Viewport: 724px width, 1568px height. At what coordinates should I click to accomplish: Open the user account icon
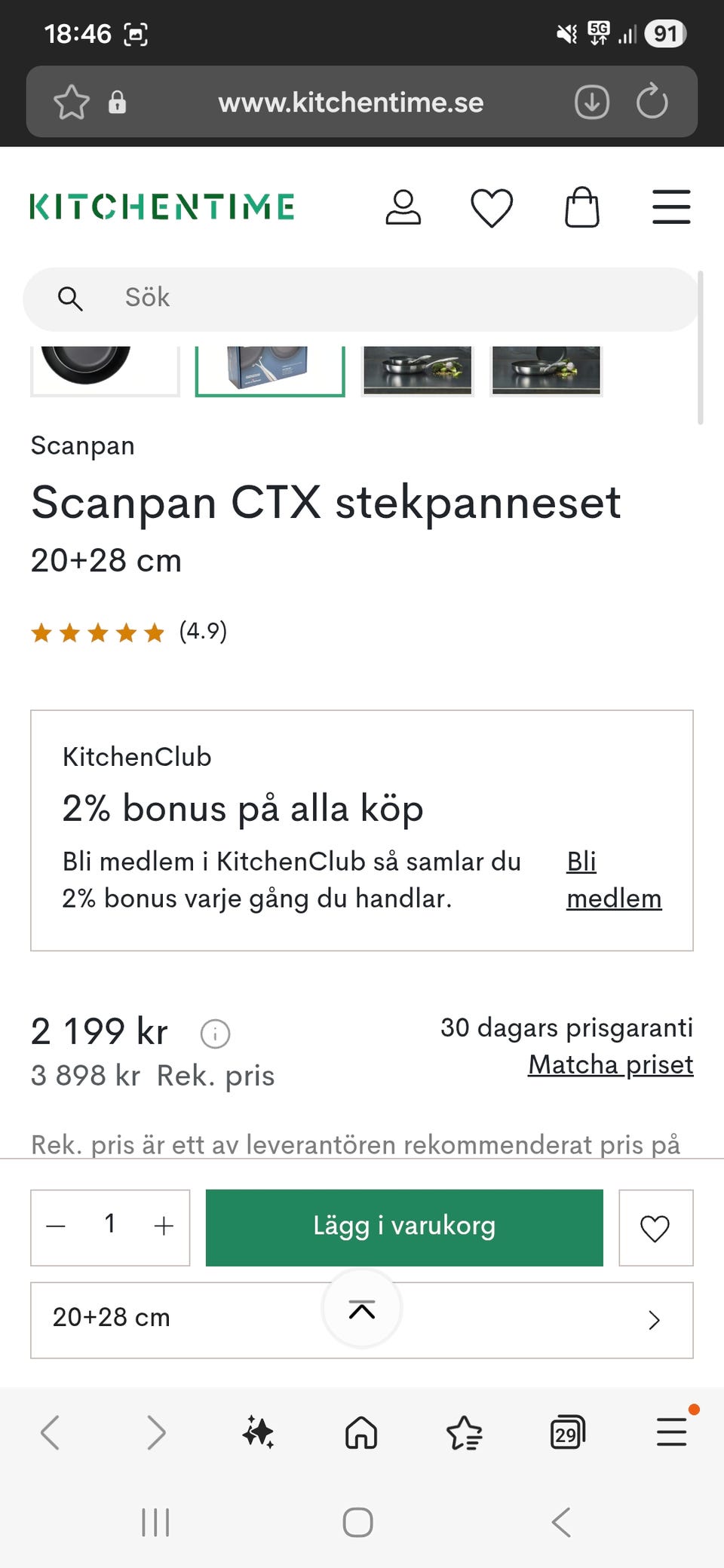[x=403, y=207]
